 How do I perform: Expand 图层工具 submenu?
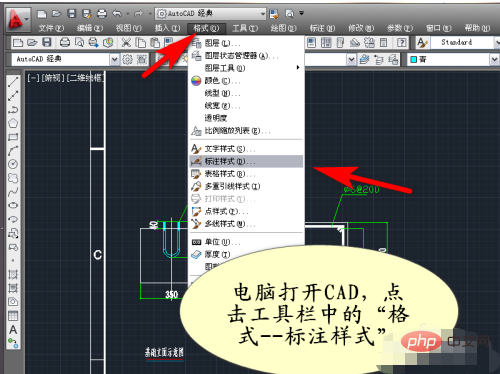click(246, 68)
